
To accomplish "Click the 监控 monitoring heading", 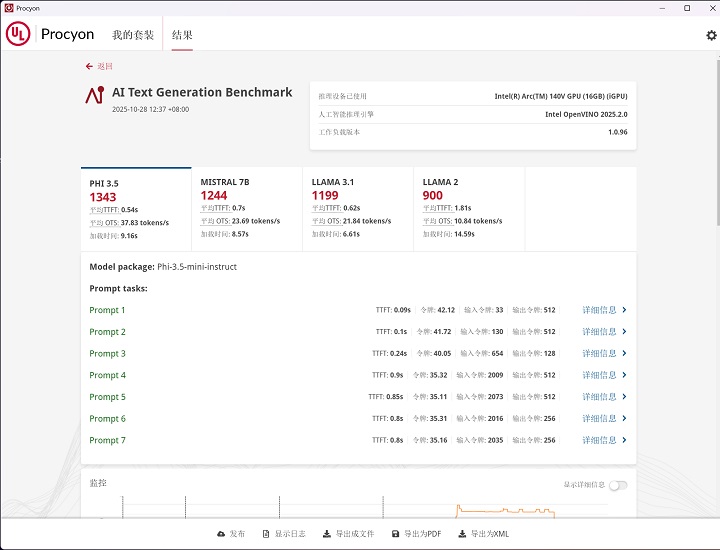I will tap(98, 483).
